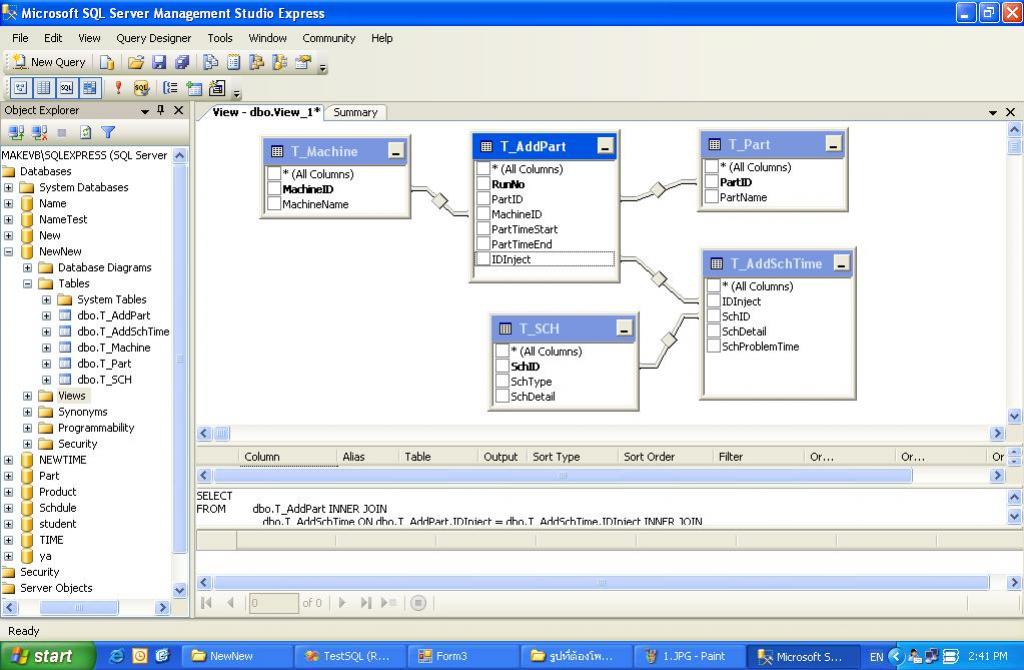Click the Refresh icon in Object Explorer
1024x670 pixels.
point(86,133)
